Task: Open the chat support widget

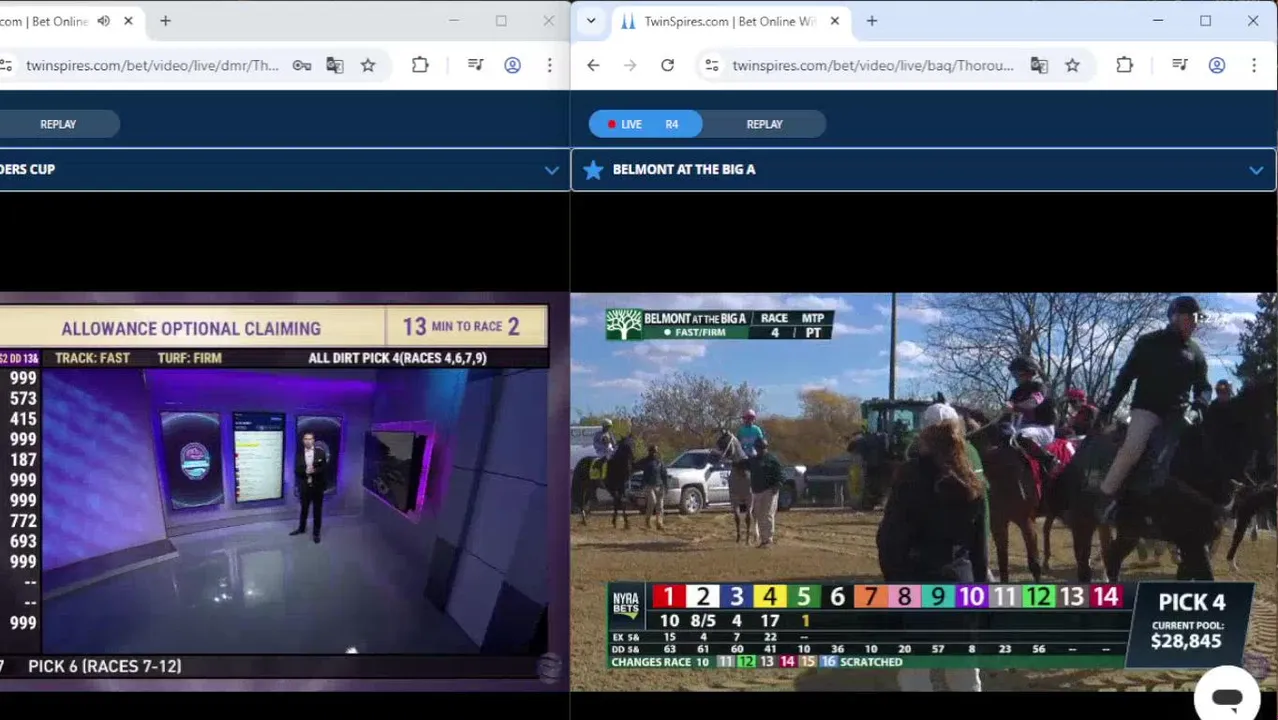Action: click(1227, 697)
